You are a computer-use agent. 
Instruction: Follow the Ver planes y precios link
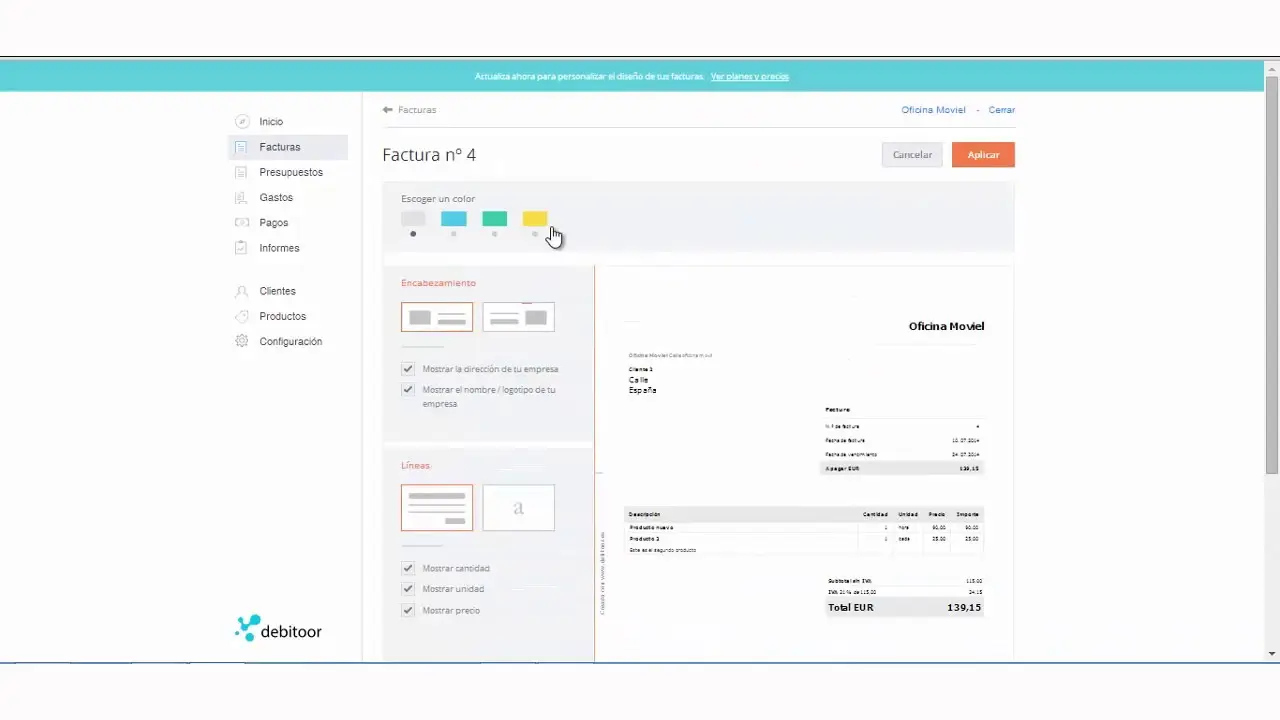749,76
